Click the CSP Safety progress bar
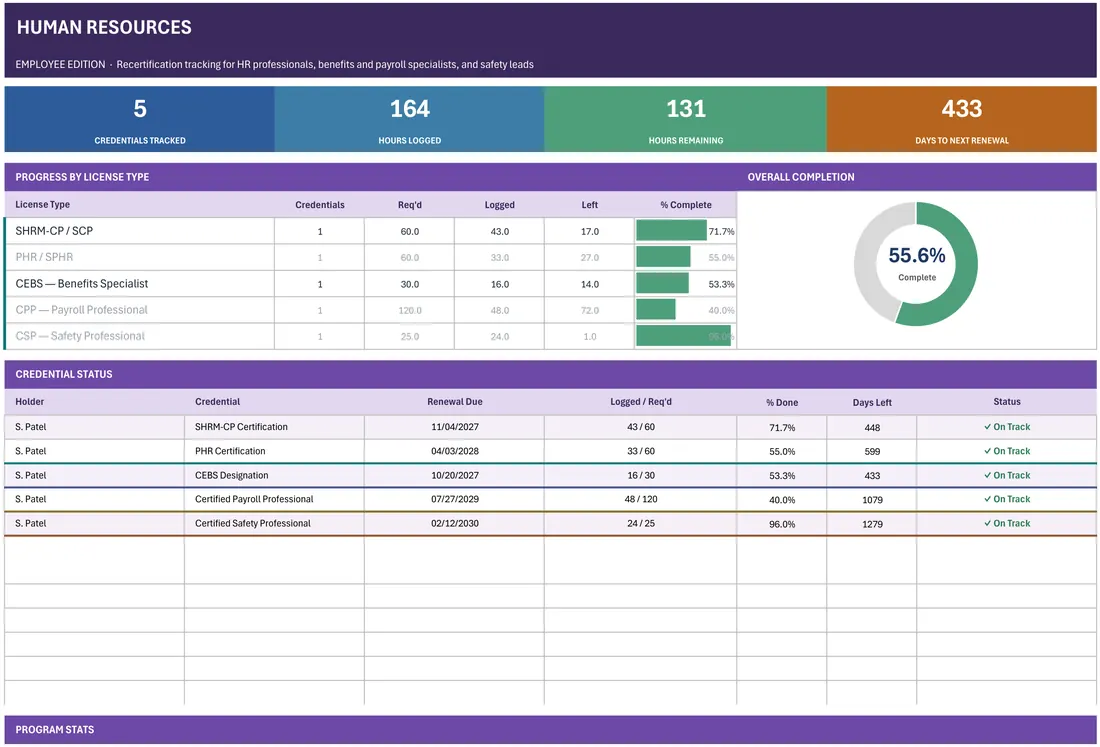The image size is (1100, 747). click(683, 336)
